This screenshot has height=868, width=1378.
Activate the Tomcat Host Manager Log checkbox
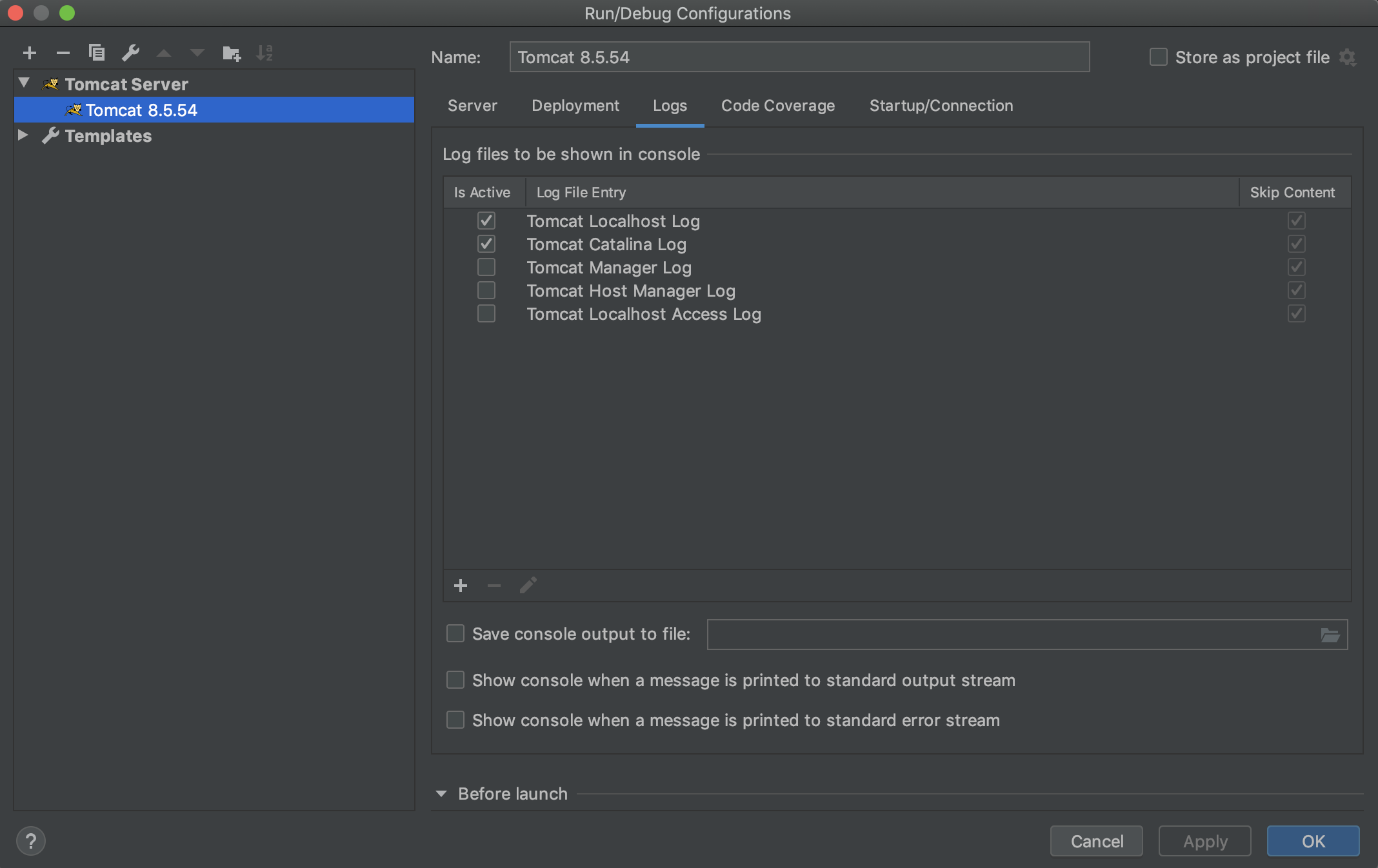click(x=486, y=290)
